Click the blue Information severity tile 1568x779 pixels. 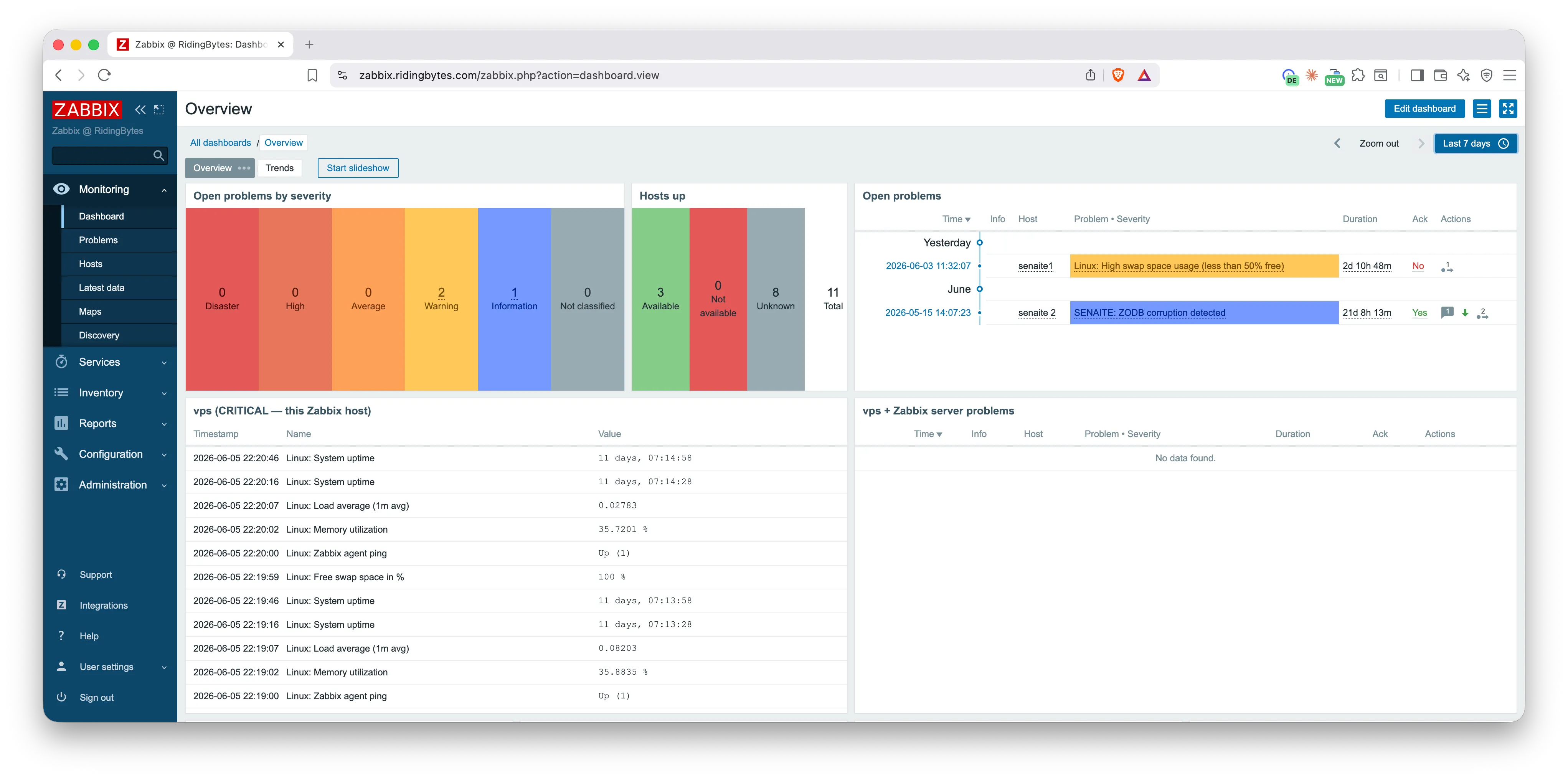(514, 299)
